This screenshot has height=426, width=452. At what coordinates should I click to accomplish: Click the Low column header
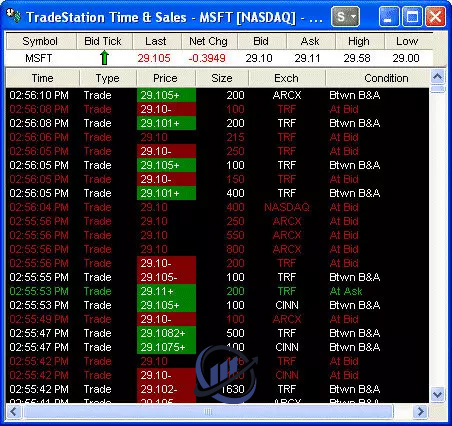(409, 41)
